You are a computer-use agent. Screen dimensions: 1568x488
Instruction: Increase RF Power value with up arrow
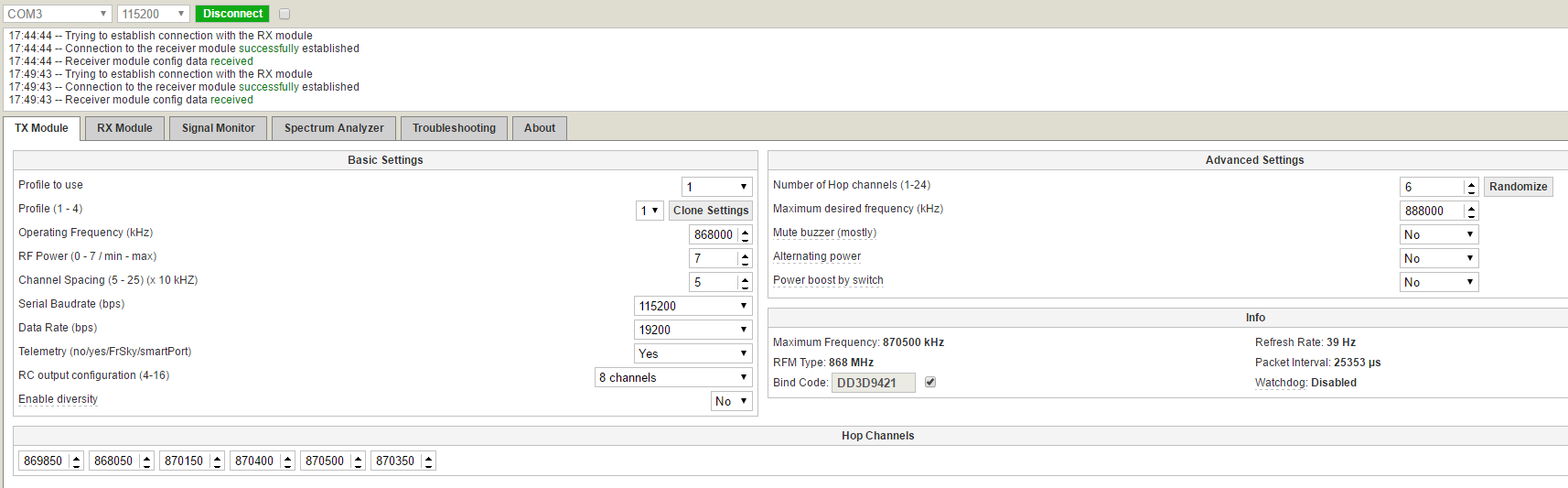coord(745,255)
